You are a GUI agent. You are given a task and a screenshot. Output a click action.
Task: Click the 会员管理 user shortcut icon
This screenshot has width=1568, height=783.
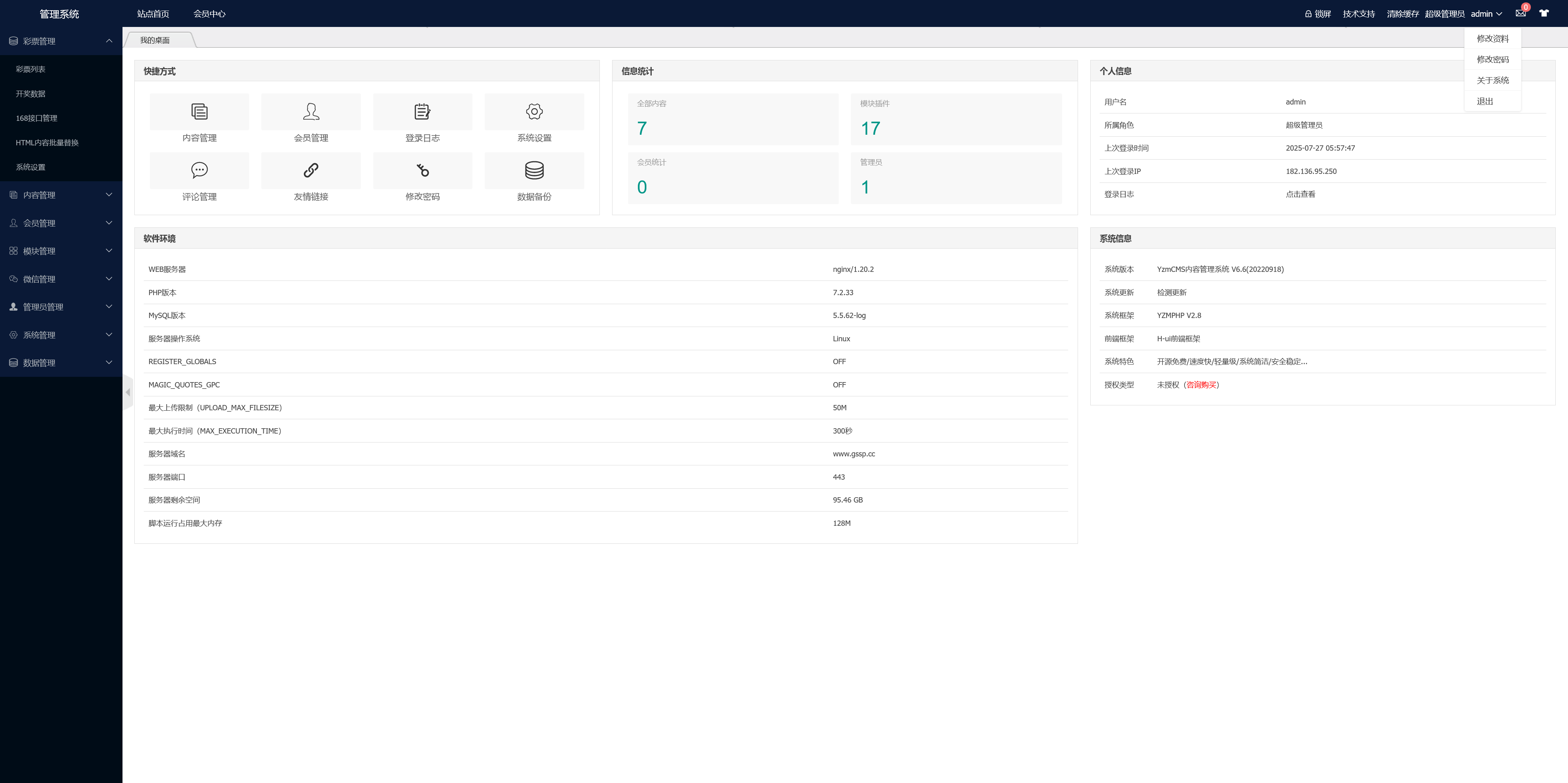pos(310,112)
